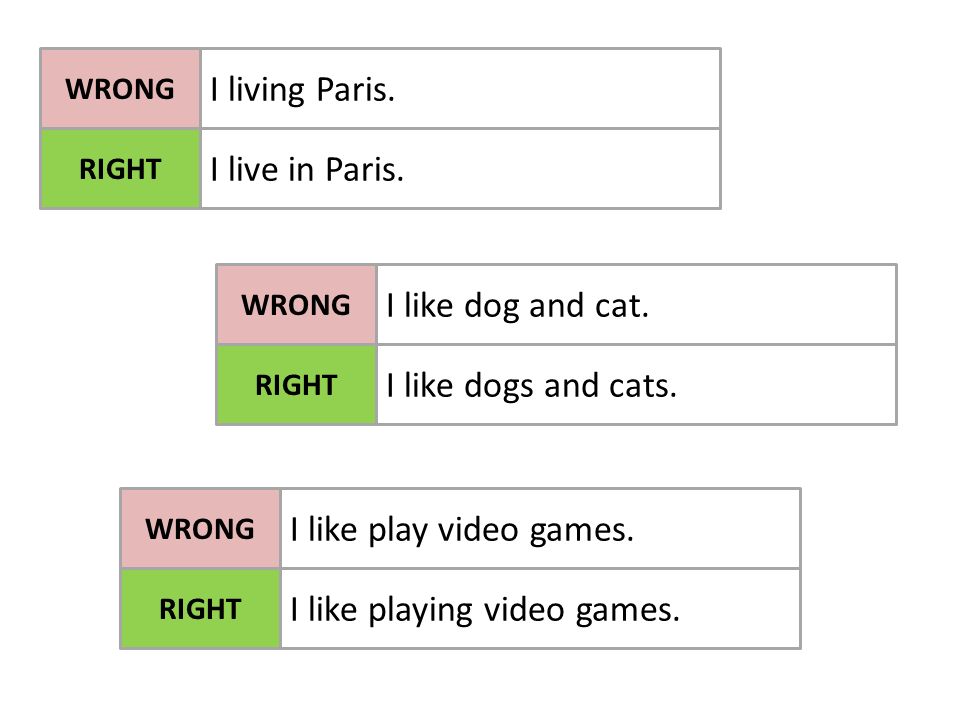Click the pink WRONG cell beside 'I living Paris.'
The width and height of the screenshot is (960, 720).
pos(121,89)
